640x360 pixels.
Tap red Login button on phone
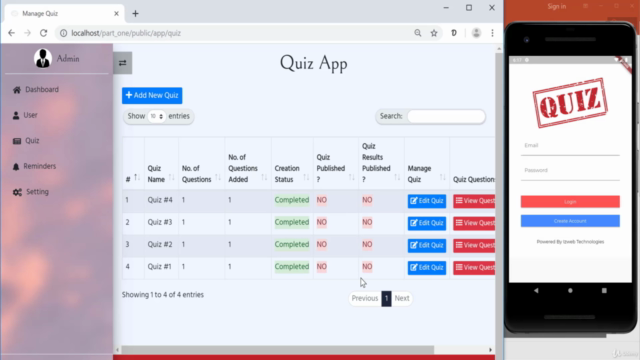pos(570,202)
